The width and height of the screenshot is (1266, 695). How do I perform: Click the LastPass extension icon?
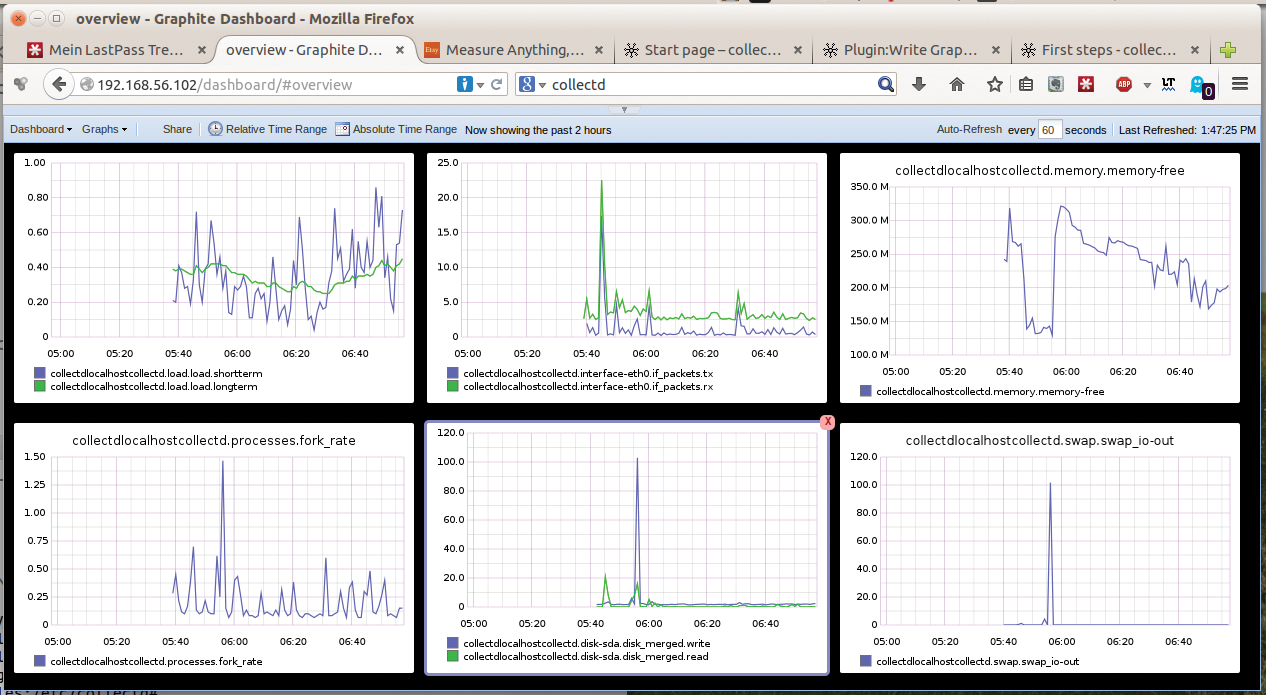[1085, 84]
